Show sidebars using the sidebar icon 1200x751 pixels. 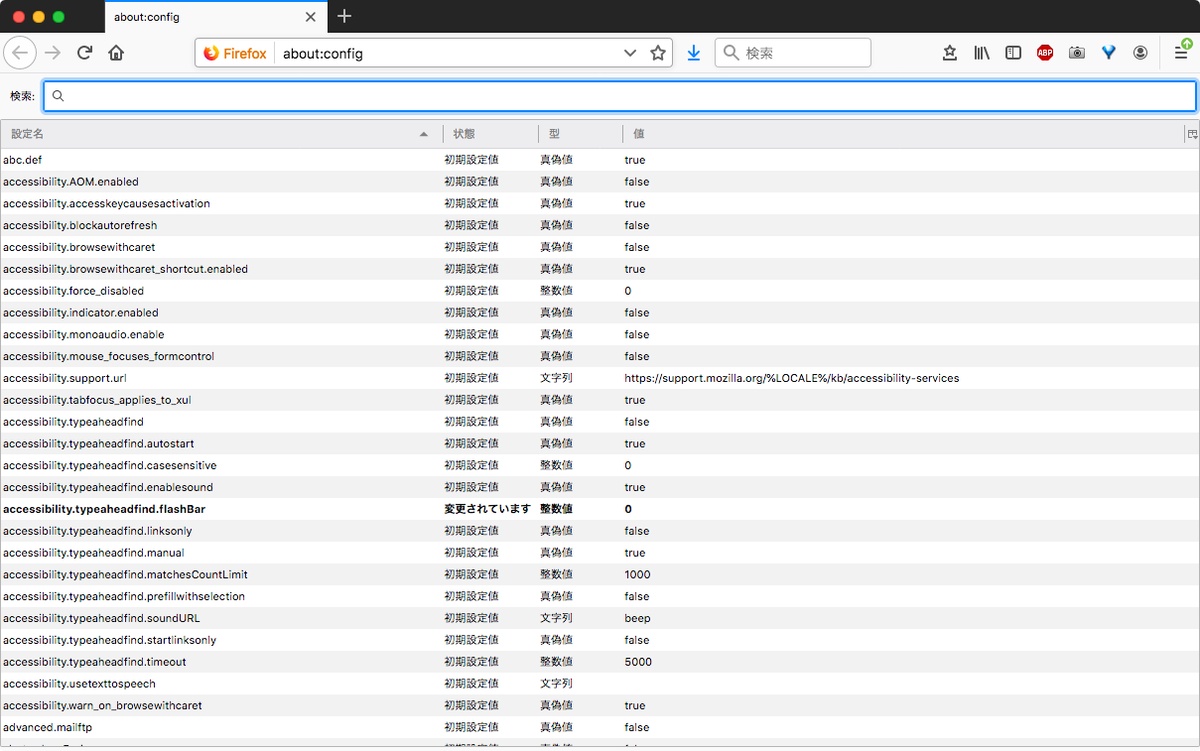(1013, 53)
